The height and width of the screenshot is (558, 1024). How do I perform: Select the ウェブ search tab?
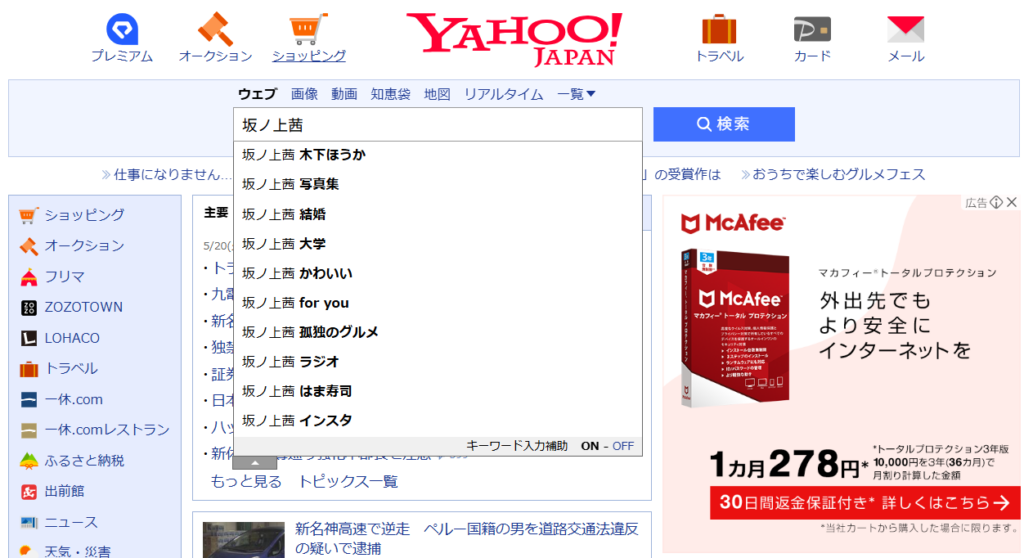pyautogui.click(x=257, y=94)
